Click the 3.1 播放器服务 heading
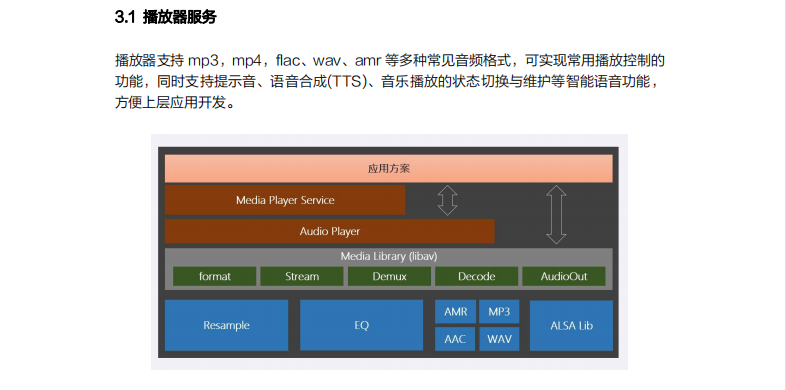 click(x=166, y=18)
